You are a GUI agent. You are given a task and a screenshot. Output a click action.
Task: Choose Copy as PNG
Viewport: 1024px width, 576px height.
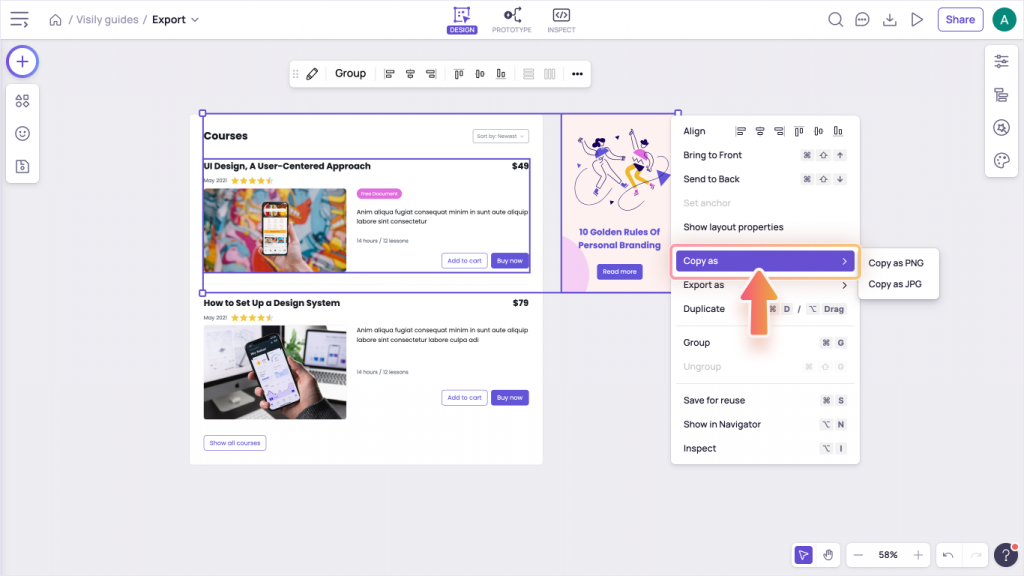[896, 263]
